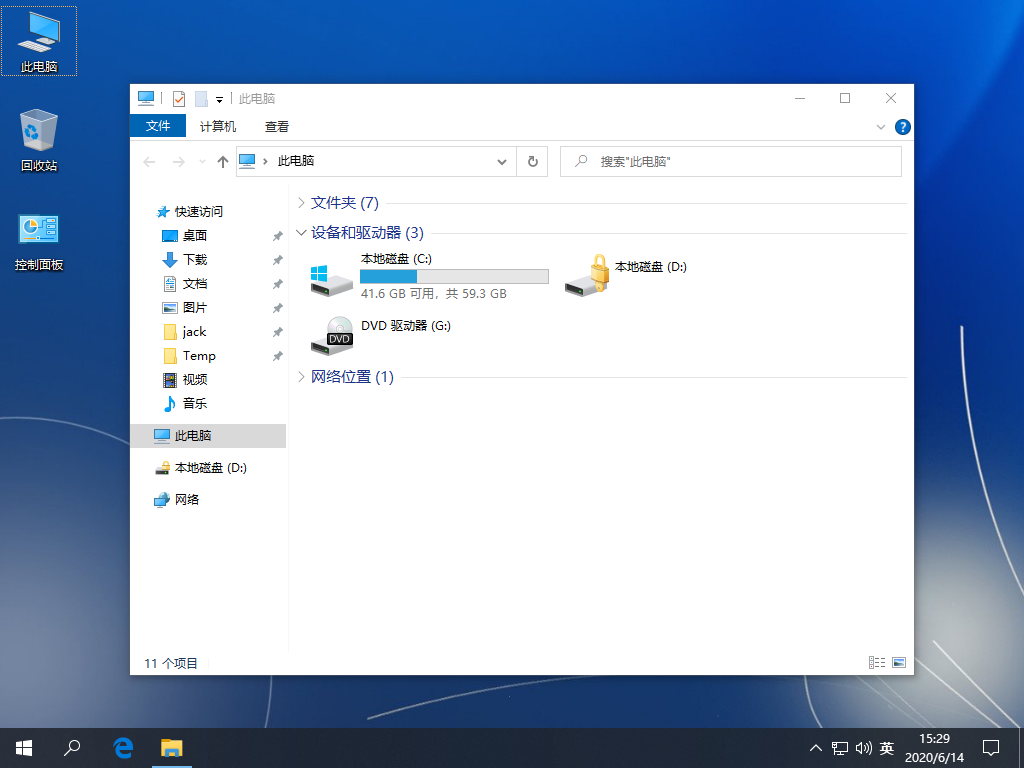This screenshot has height=768, width=1024.
Task: Click the forward navigation arrow
Action: (178, 161)
